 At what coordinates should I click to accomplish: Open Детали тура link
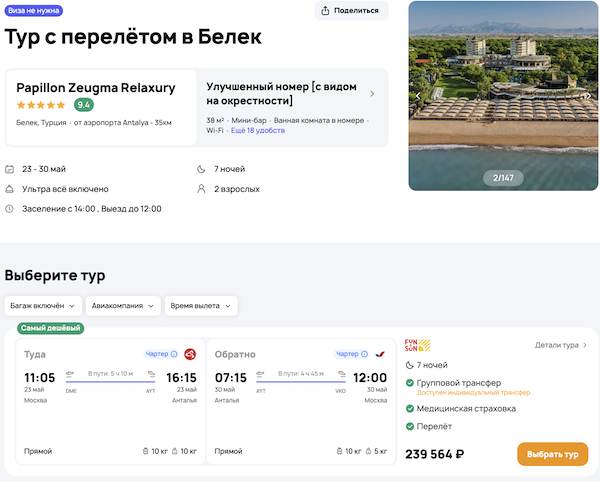point(560,345)
